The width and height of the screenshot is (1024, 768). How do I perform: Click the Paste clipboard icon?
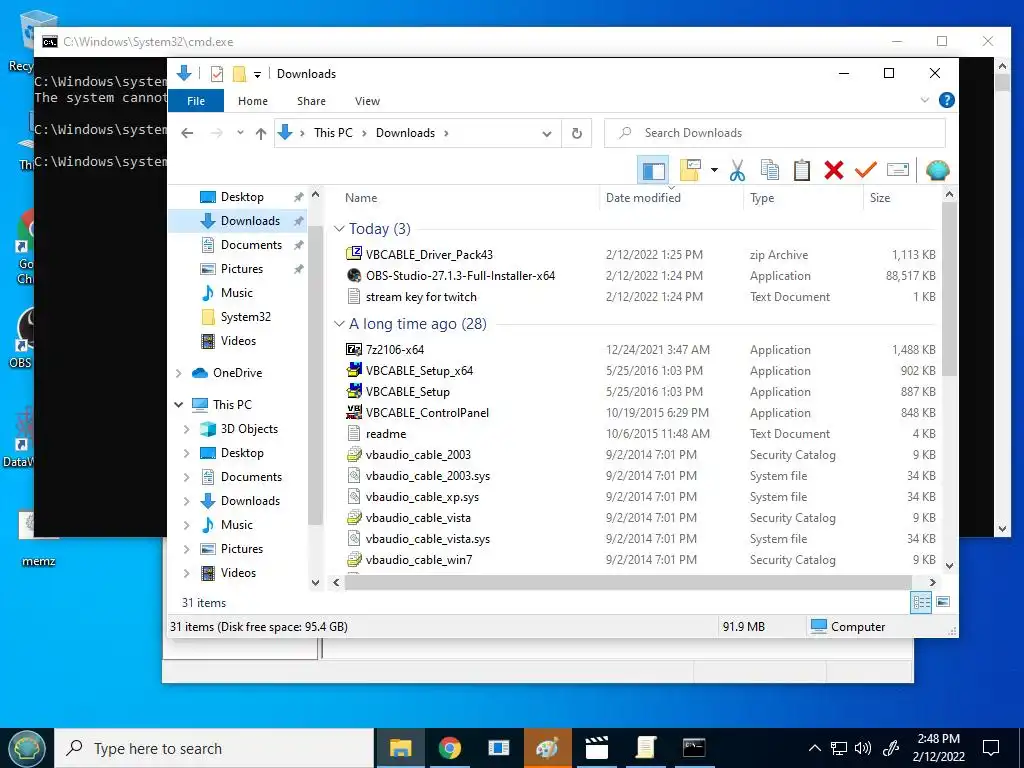pyautogui.click(x=801, y=170)
